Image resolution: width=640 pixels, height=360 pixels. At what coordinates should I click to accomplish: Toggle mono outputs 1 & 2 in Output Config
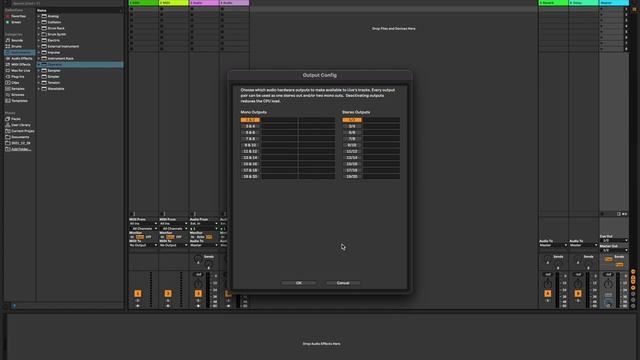pyautogui.click(x=250, y=120)
